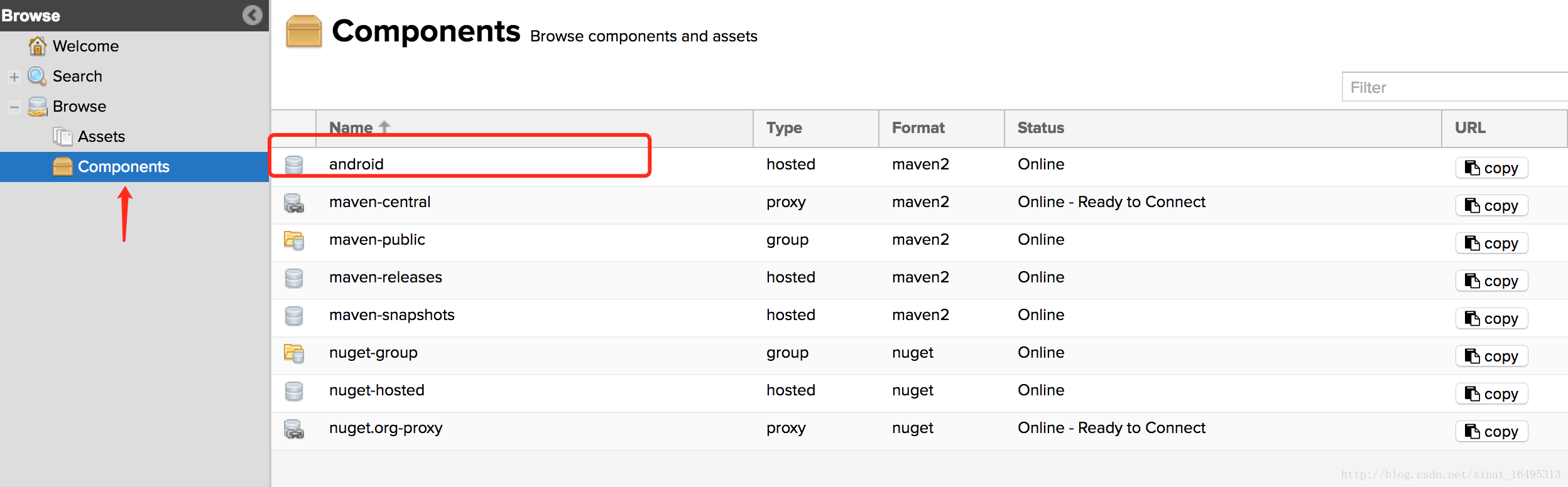Click the nuget-hosted repository icon
Viewport: 1568px width, 487px height.
[294, 390]
